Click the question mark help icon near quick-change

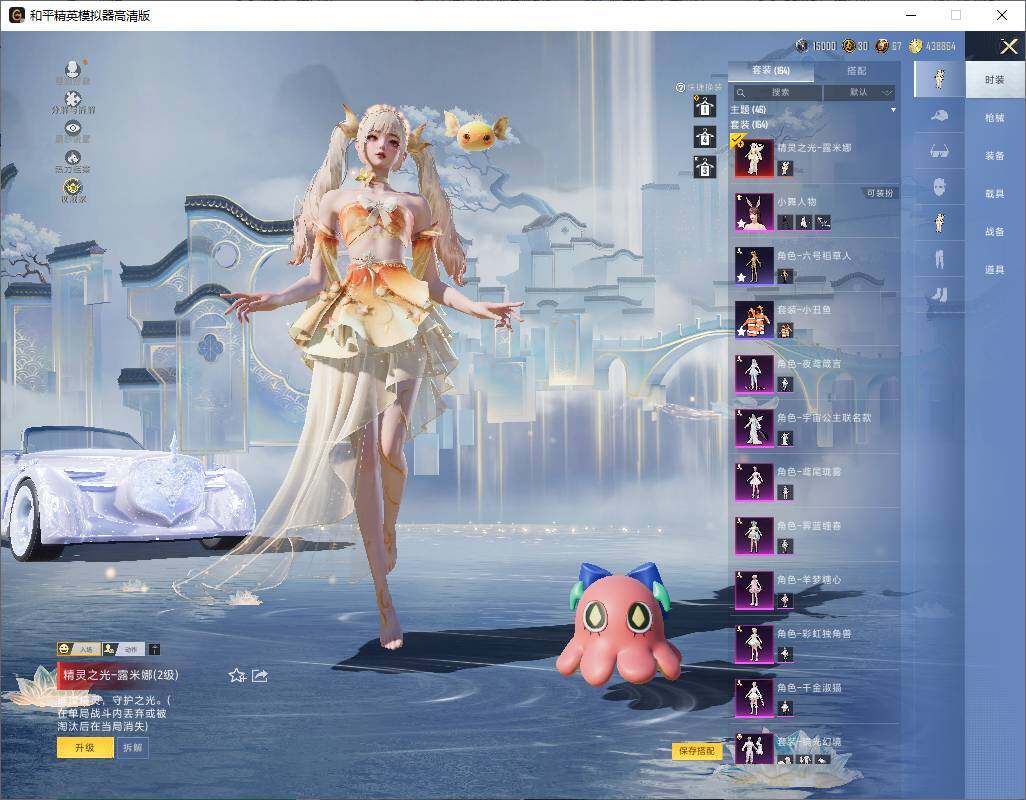[681, 87]
